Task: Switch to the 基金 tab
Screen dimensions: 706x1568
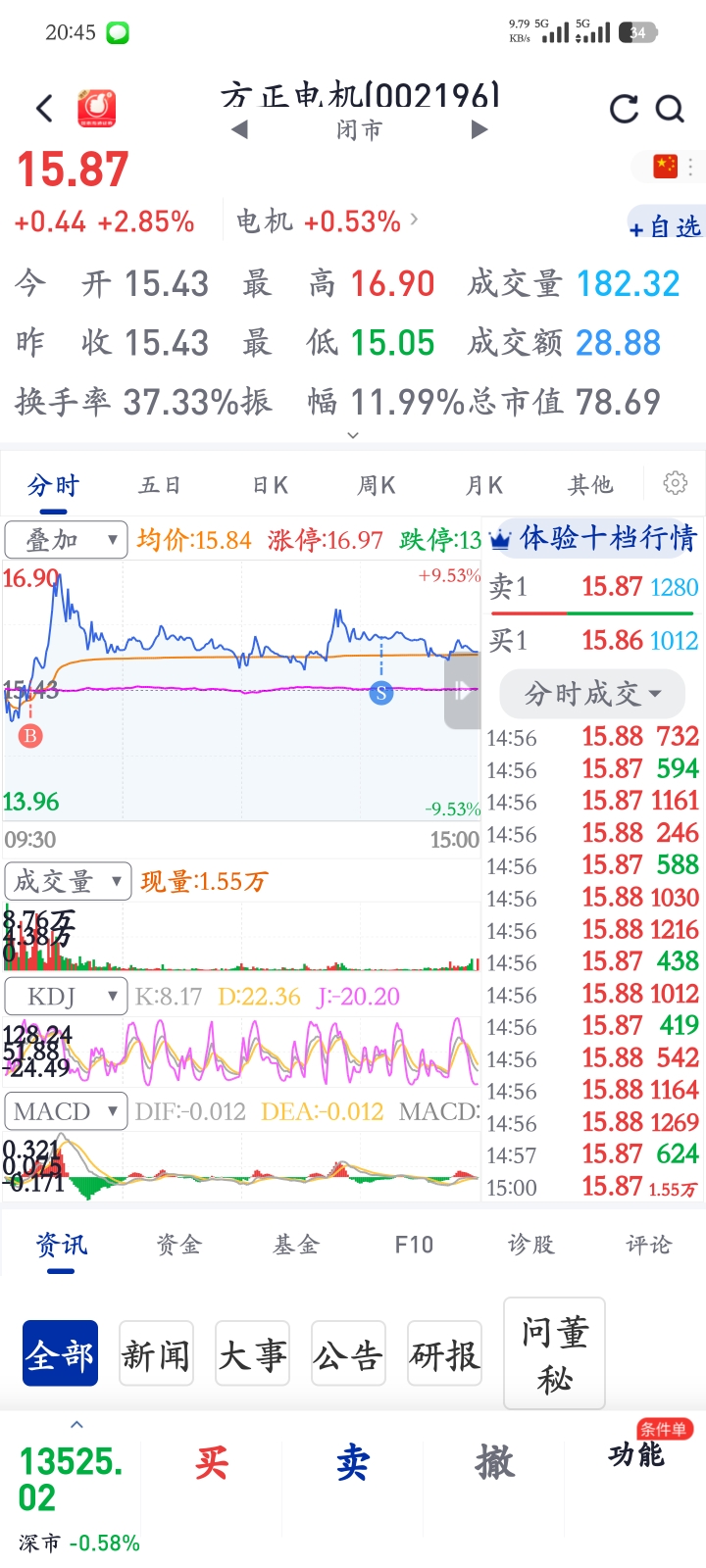Action: pyautogui.click(x=296, y=1245)
